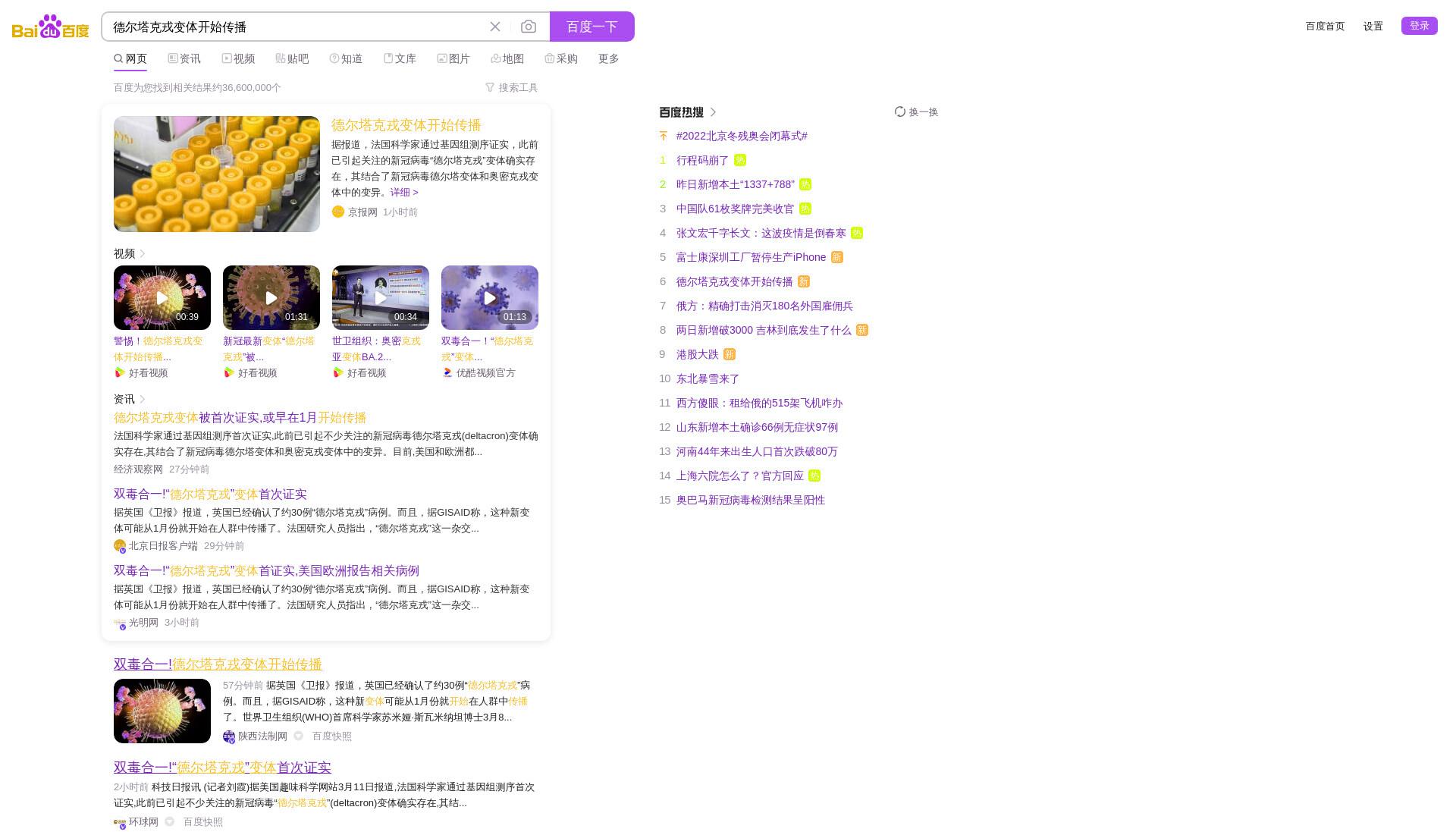
Task: Open 环球网 result 双毒合一 变体首次证实
Action: coord(222,768)
